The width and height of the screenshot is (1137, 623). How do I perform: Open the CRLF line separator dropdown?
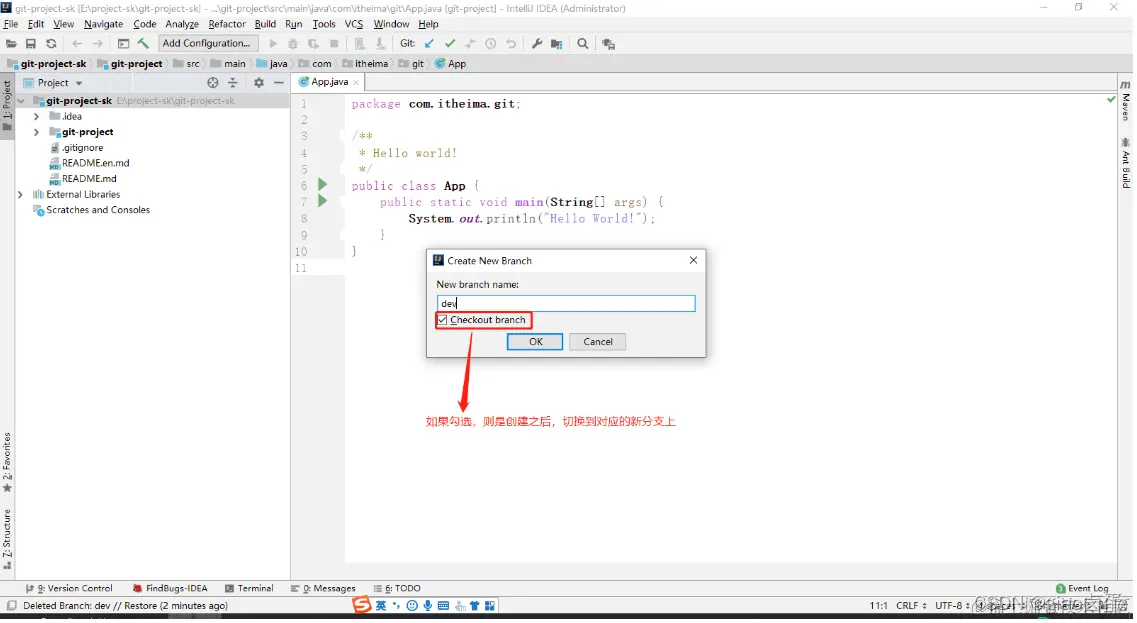pyautogui.click(x=911, y=606)
